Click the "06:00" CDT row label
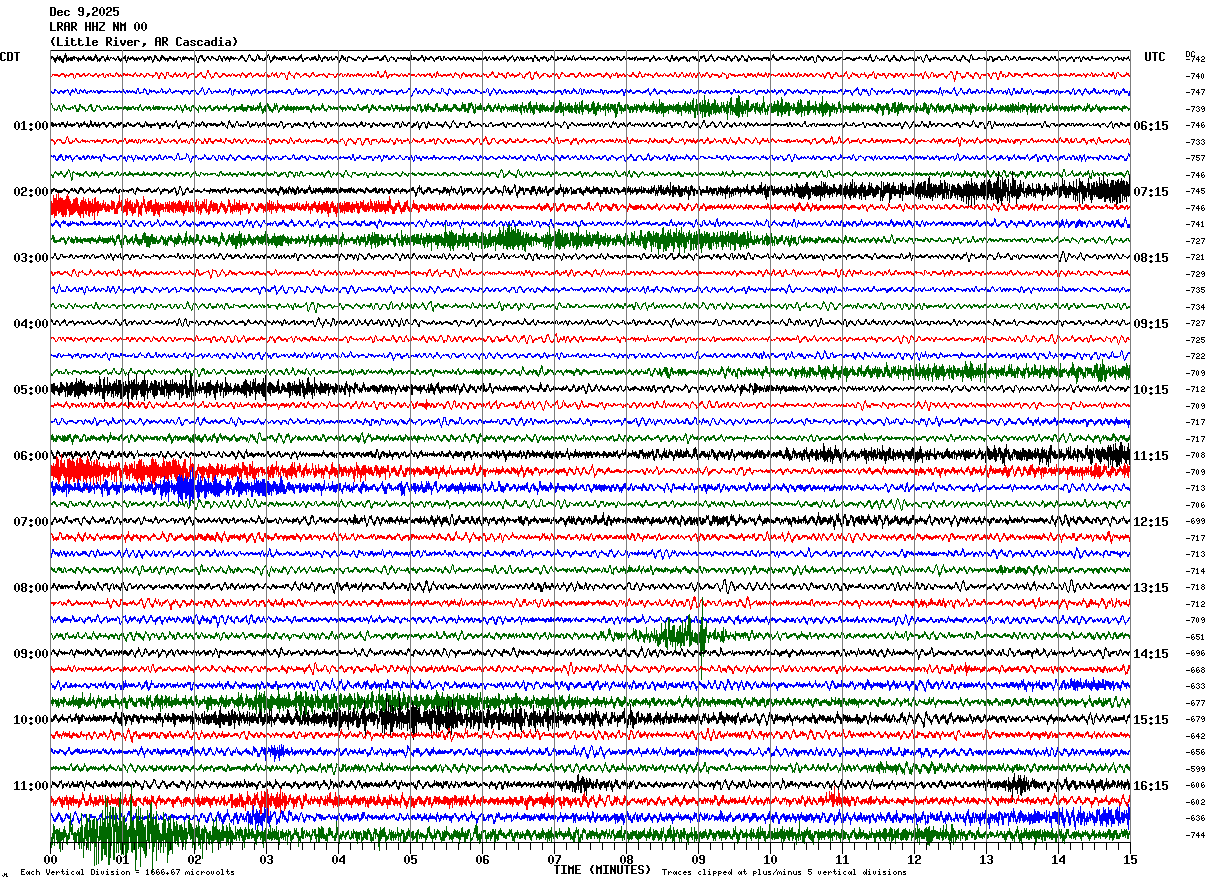1210x886 pixels. (30, 456)
